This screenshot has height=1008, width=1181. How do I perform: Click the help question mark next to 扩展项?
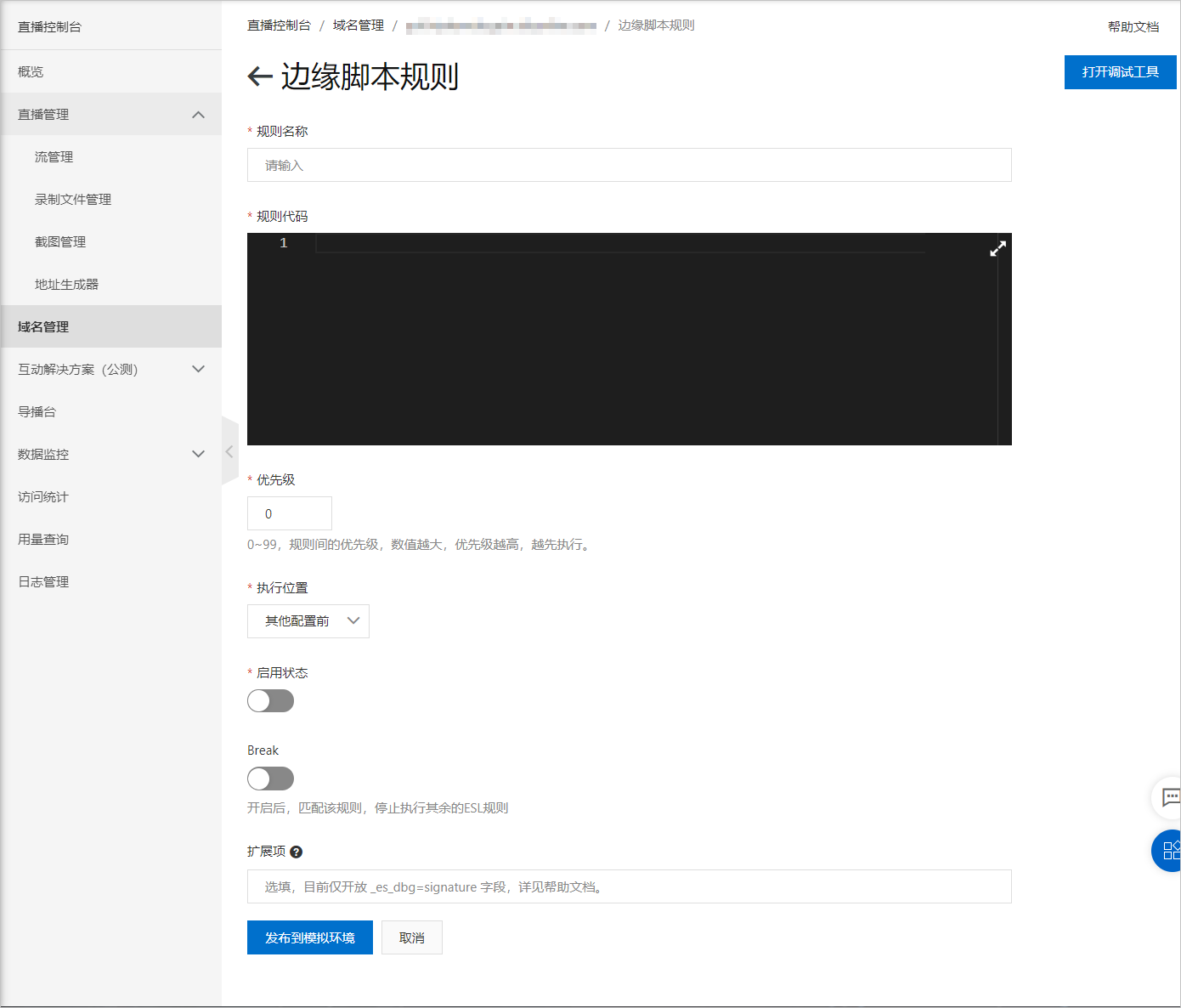(x=296, y=852)
